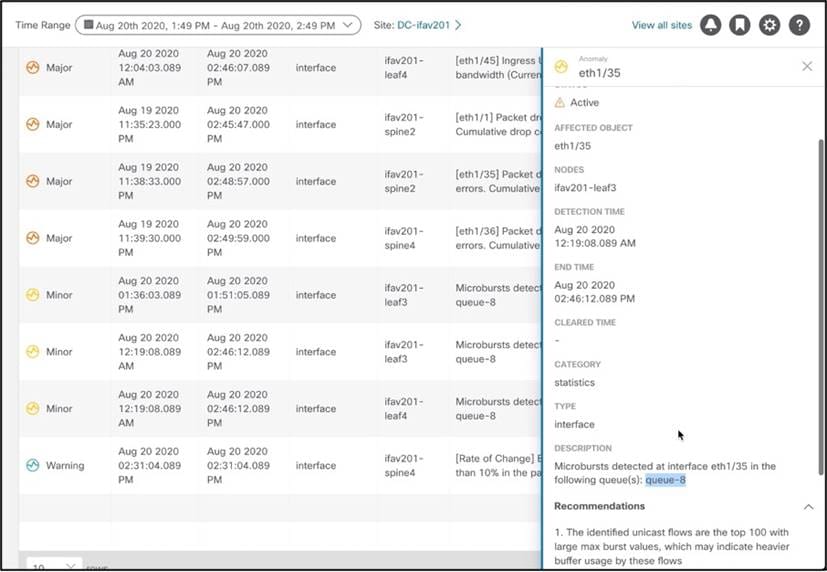Click Warning severity icon for spine4 row
This screenshot has height=572, width=827.
[33, 466]
